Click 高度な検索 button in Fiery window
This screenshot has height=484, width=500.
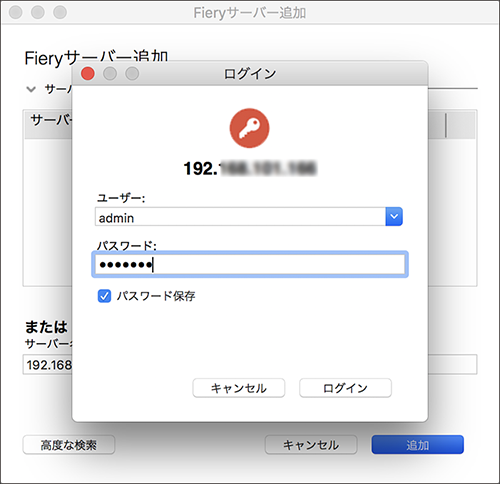69,445
